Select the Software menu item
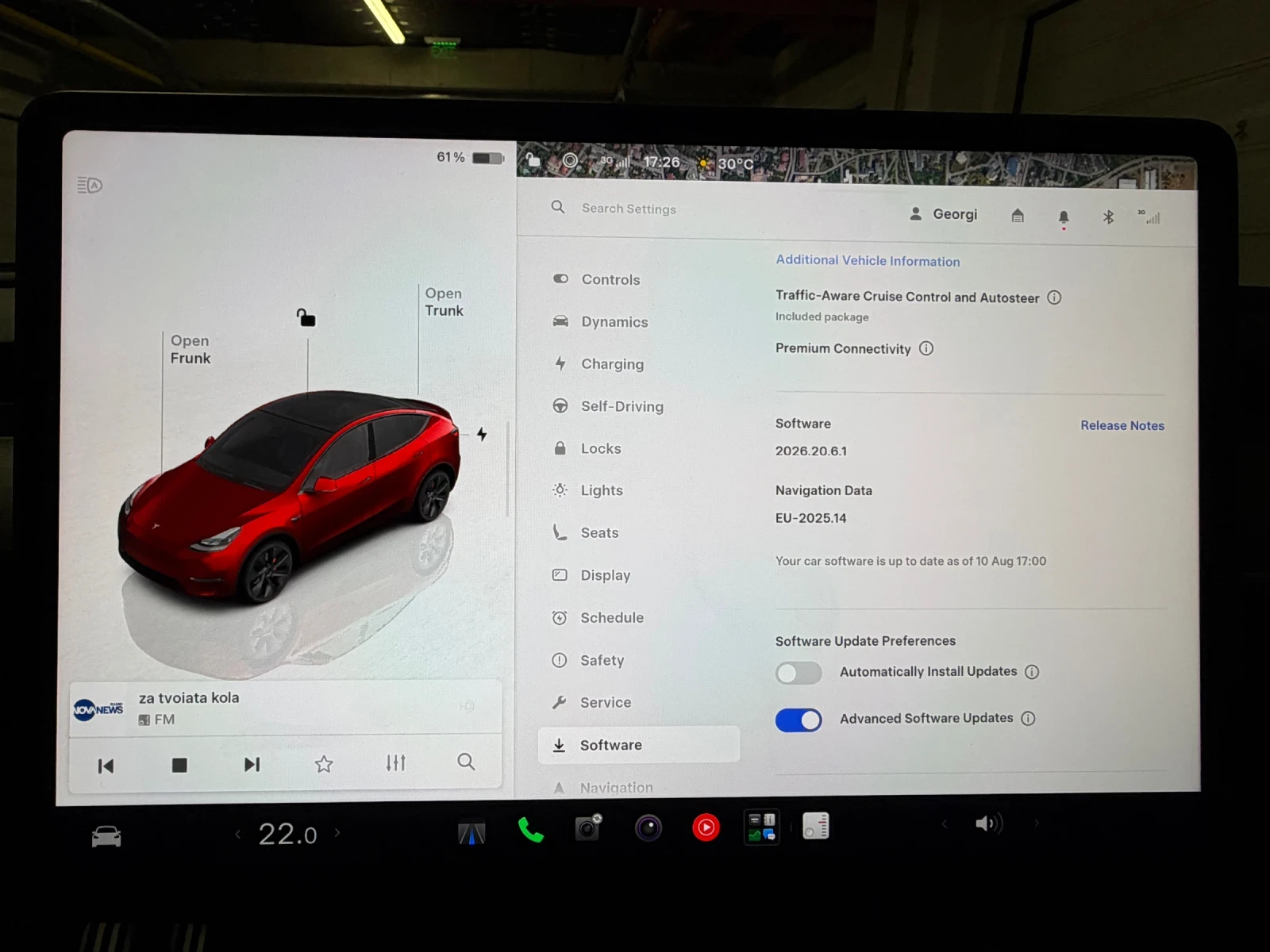Image resolution: width=1270 pixels, height=952 pixels. tap(639, 745)
